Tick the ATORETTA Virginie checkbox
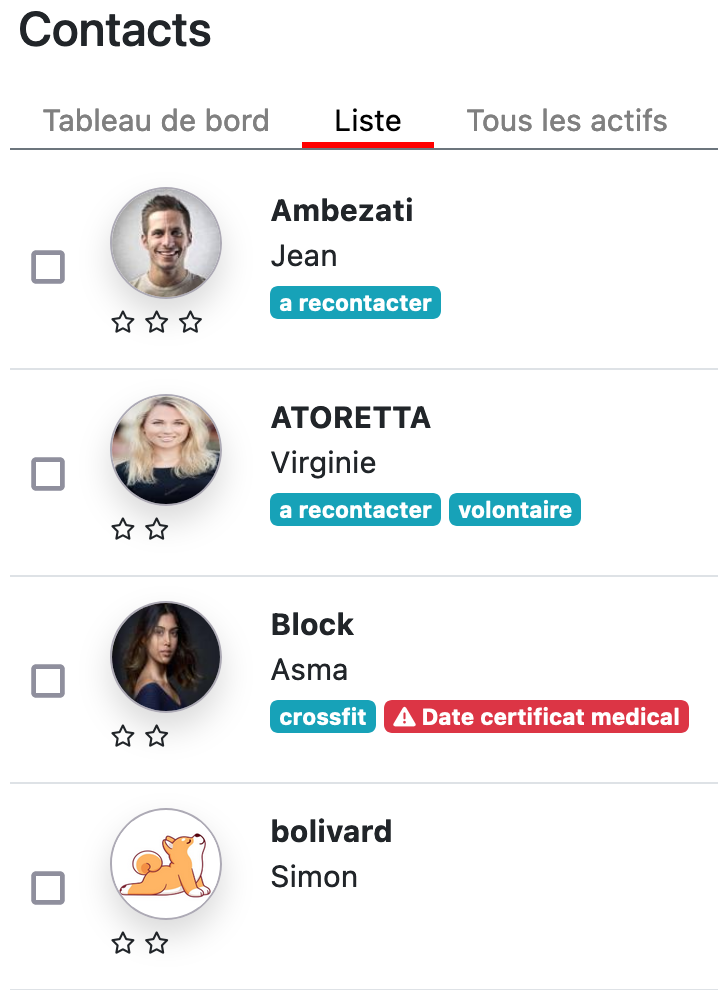The image size is (718, 990). (x=48, y=474)
